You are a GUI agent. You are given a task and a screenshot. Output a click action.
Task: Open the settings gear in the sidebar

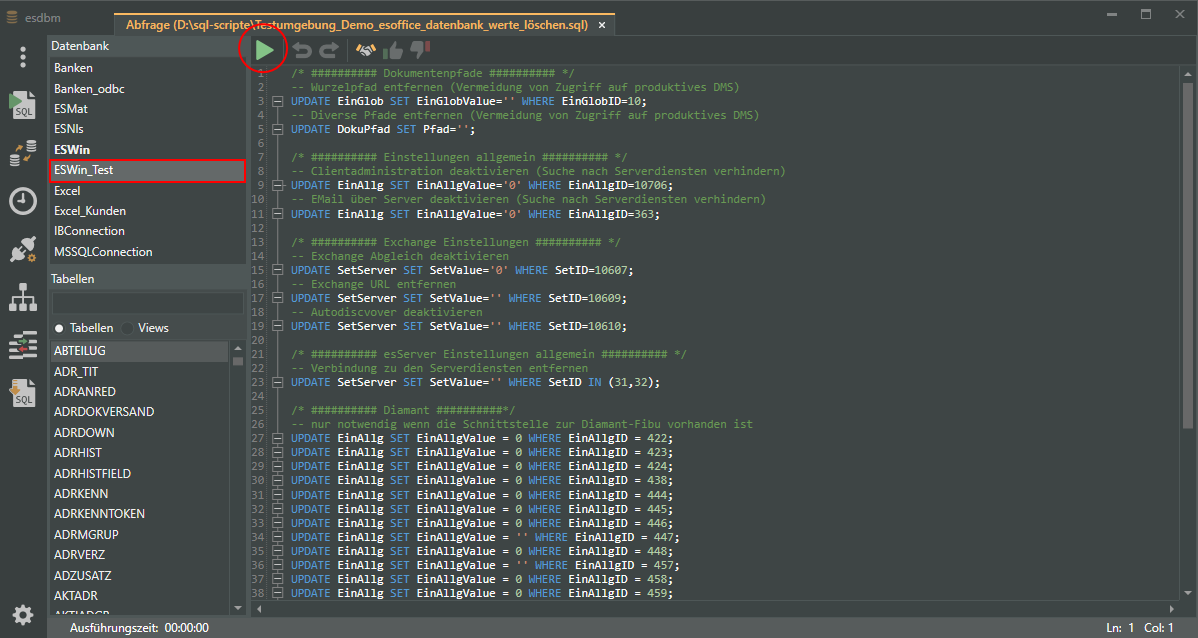[x=22, y=614]
